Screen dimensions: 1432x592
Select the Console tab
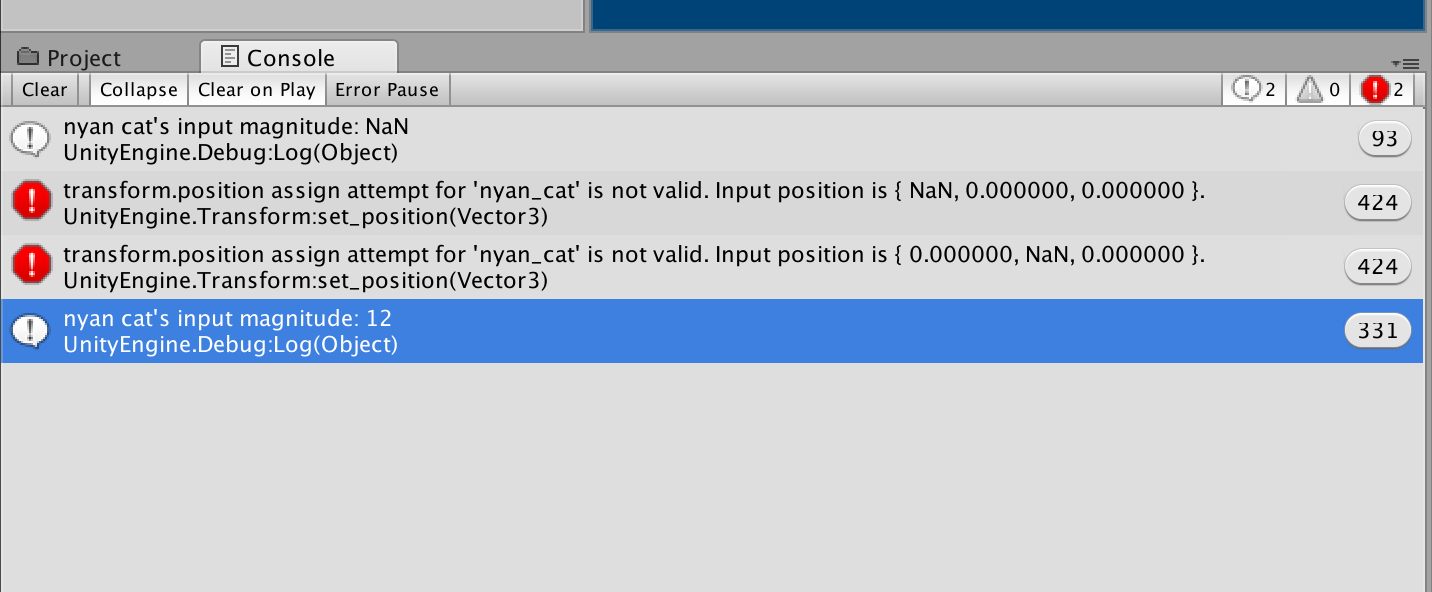[x=298, y=57]
